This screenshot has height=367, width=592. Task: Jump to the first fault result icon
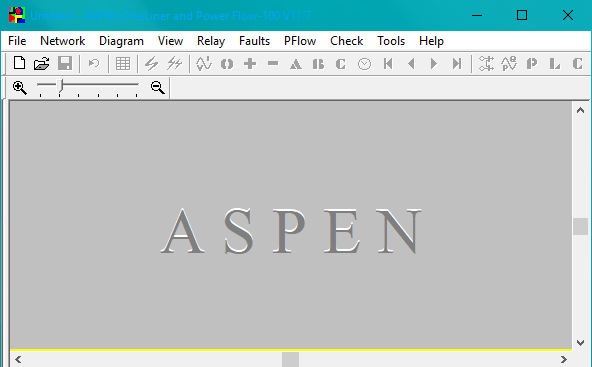(x=388, y=63)
